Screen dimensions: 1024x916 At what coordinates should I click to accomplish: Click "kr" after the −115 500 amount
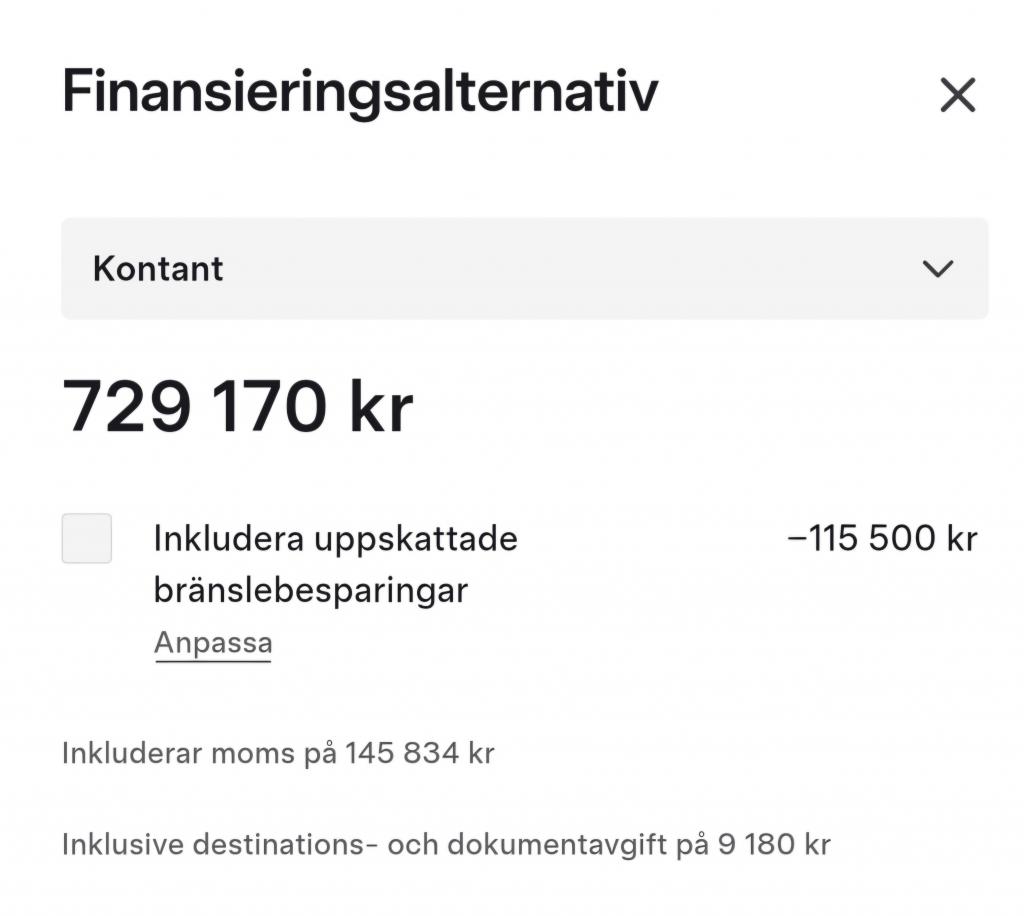[959, 538]
